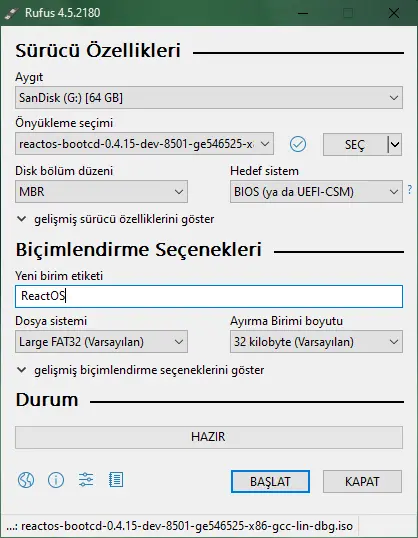Open the About info icon
The height and width of the screenshot is (538, 418).
[56, 480]
